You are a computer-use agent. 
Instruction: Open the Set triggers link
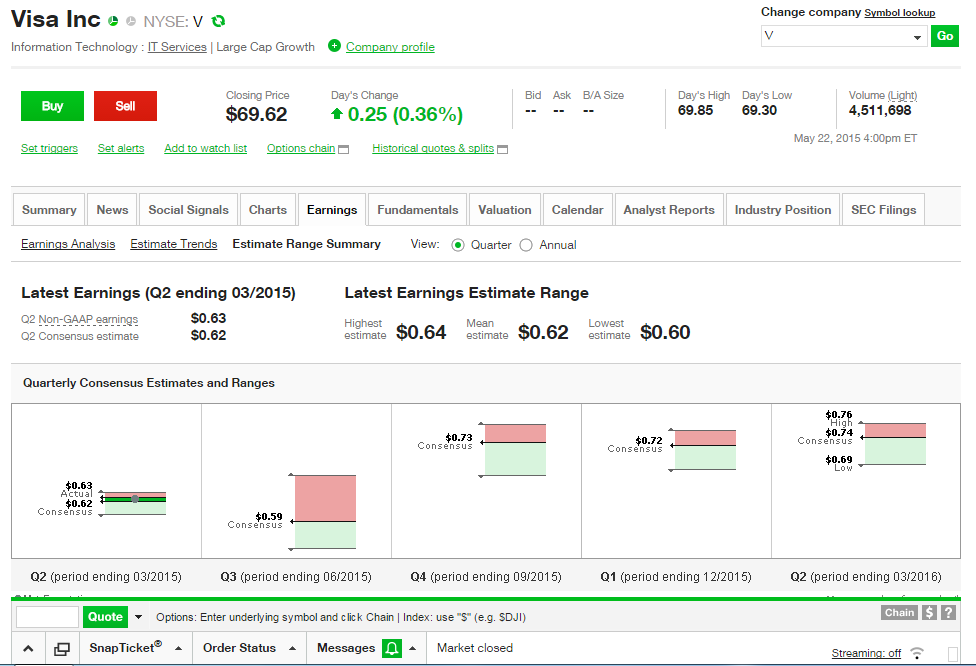(x=49, y=148)
